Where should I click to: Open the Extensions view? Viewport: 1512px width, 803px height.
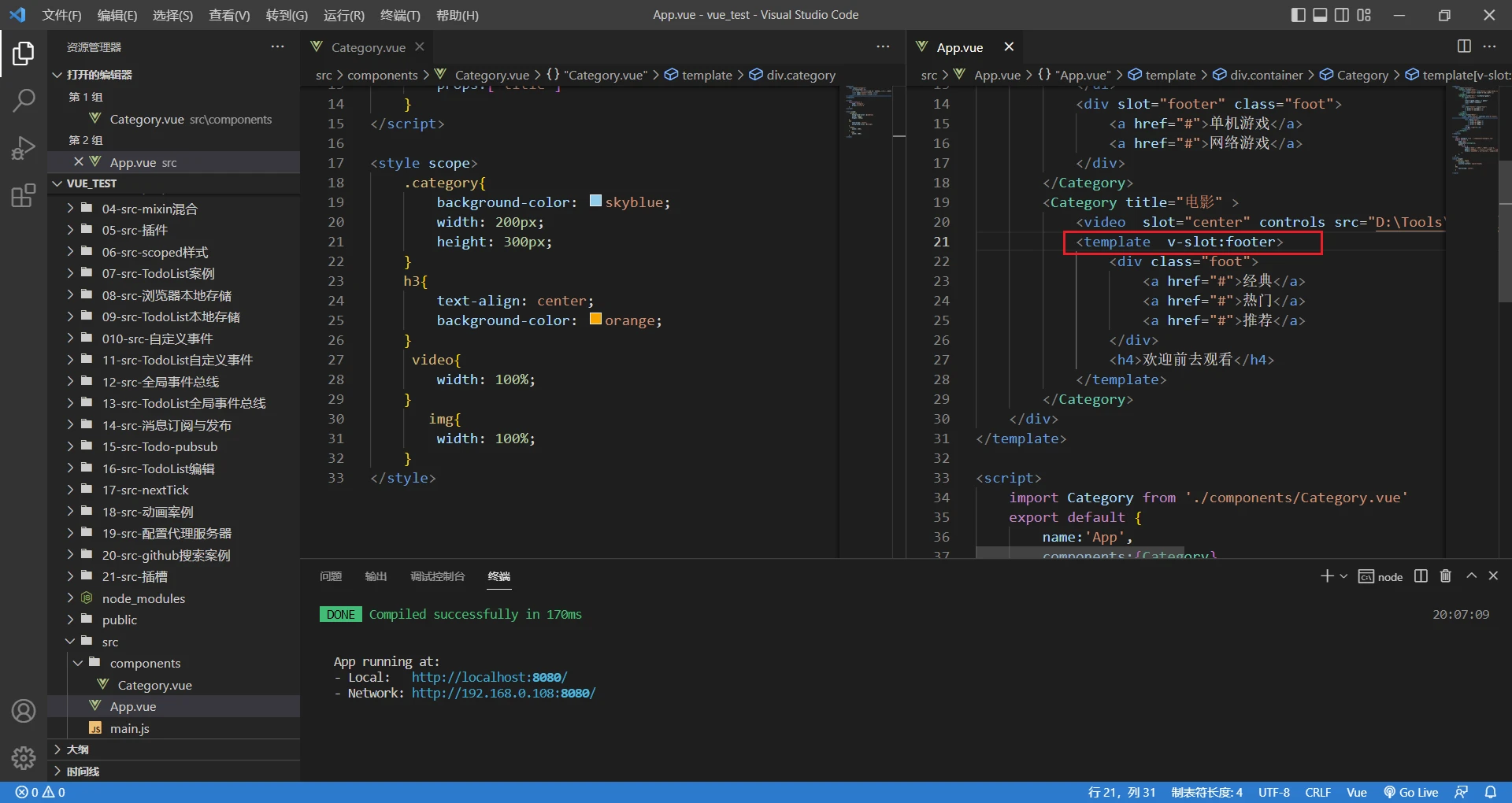click(24, 195)
